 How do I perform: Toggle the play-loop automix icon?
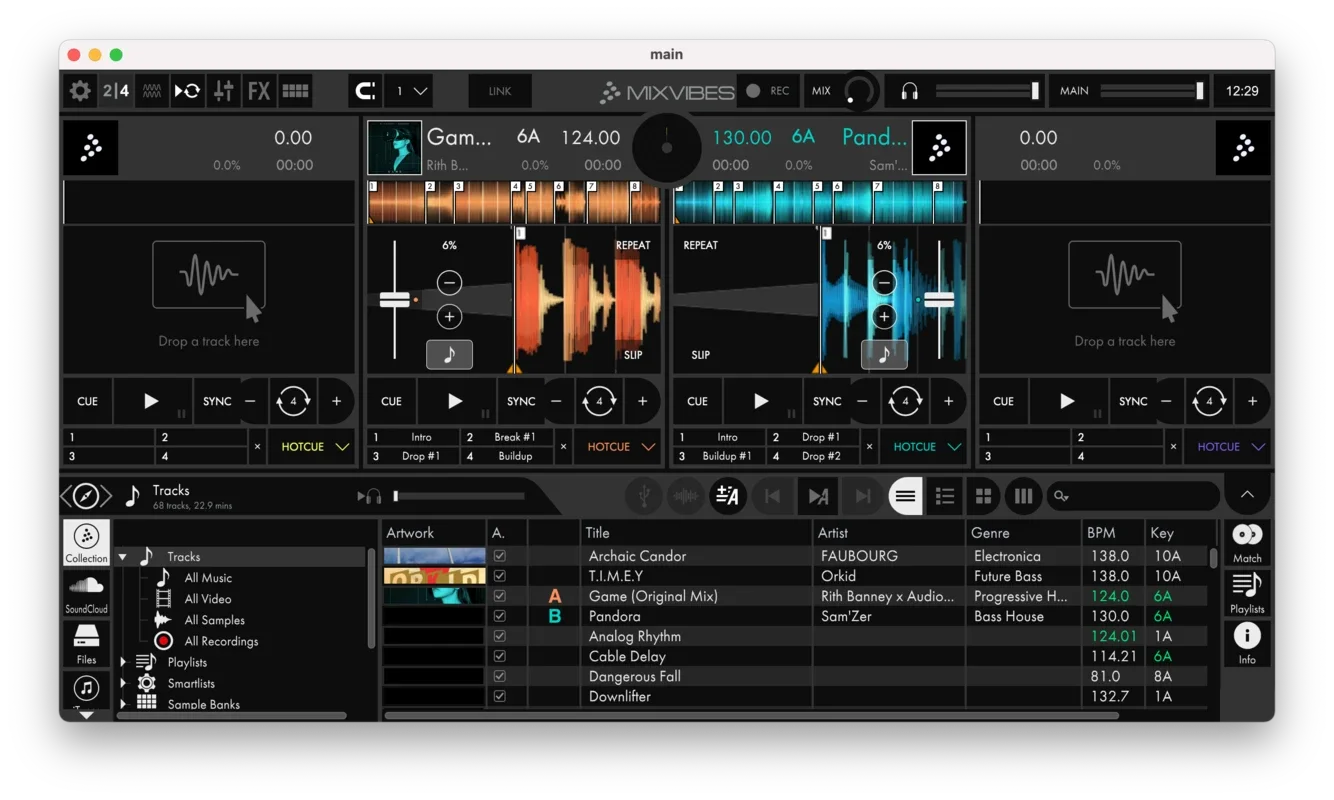point(187,91)
